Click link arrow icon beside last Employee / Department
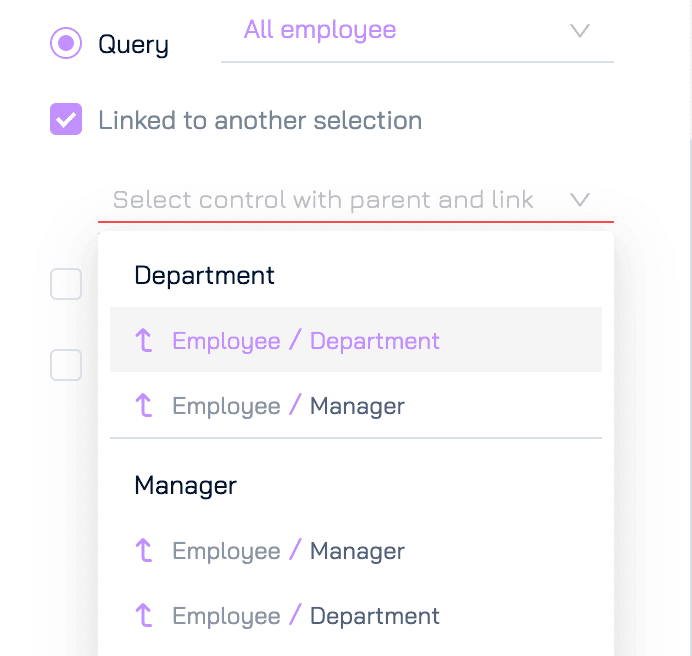692x656 pixels. [x=143, y=615]
